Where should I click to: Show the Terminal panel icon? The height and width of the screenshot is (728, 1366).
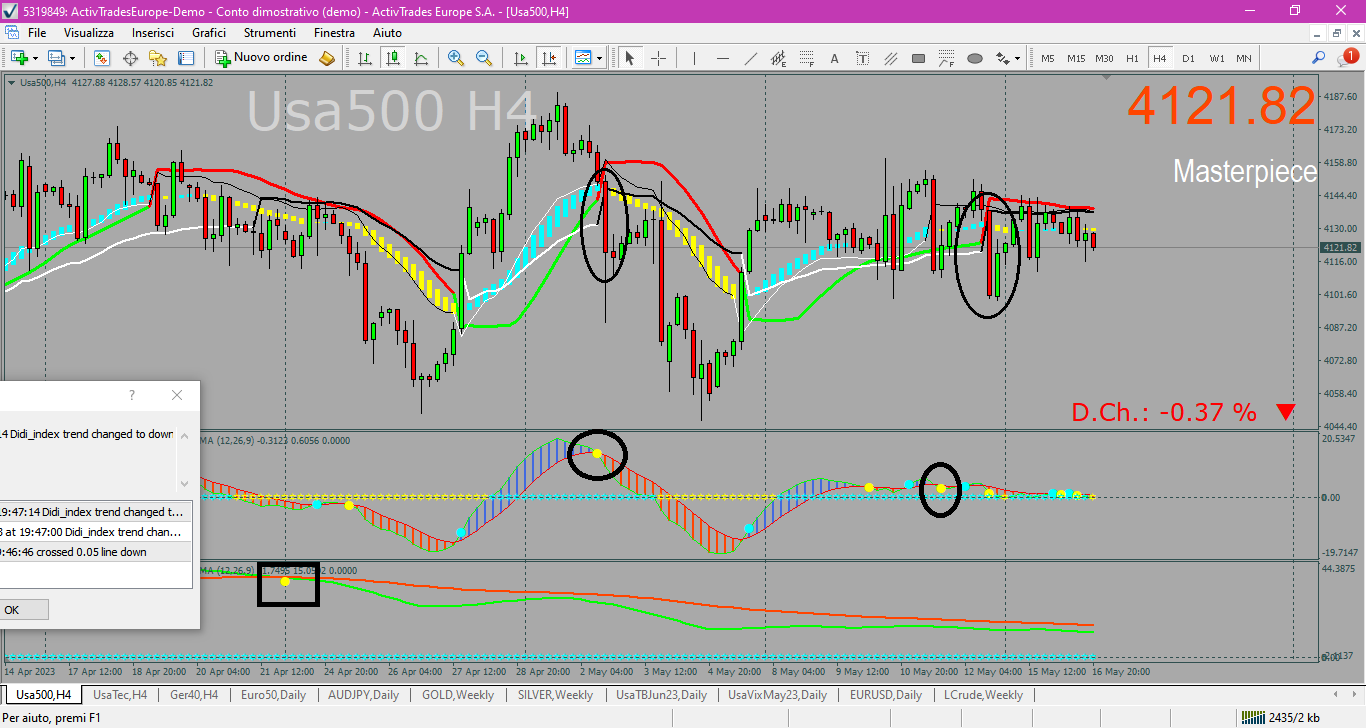click(186, 58)
